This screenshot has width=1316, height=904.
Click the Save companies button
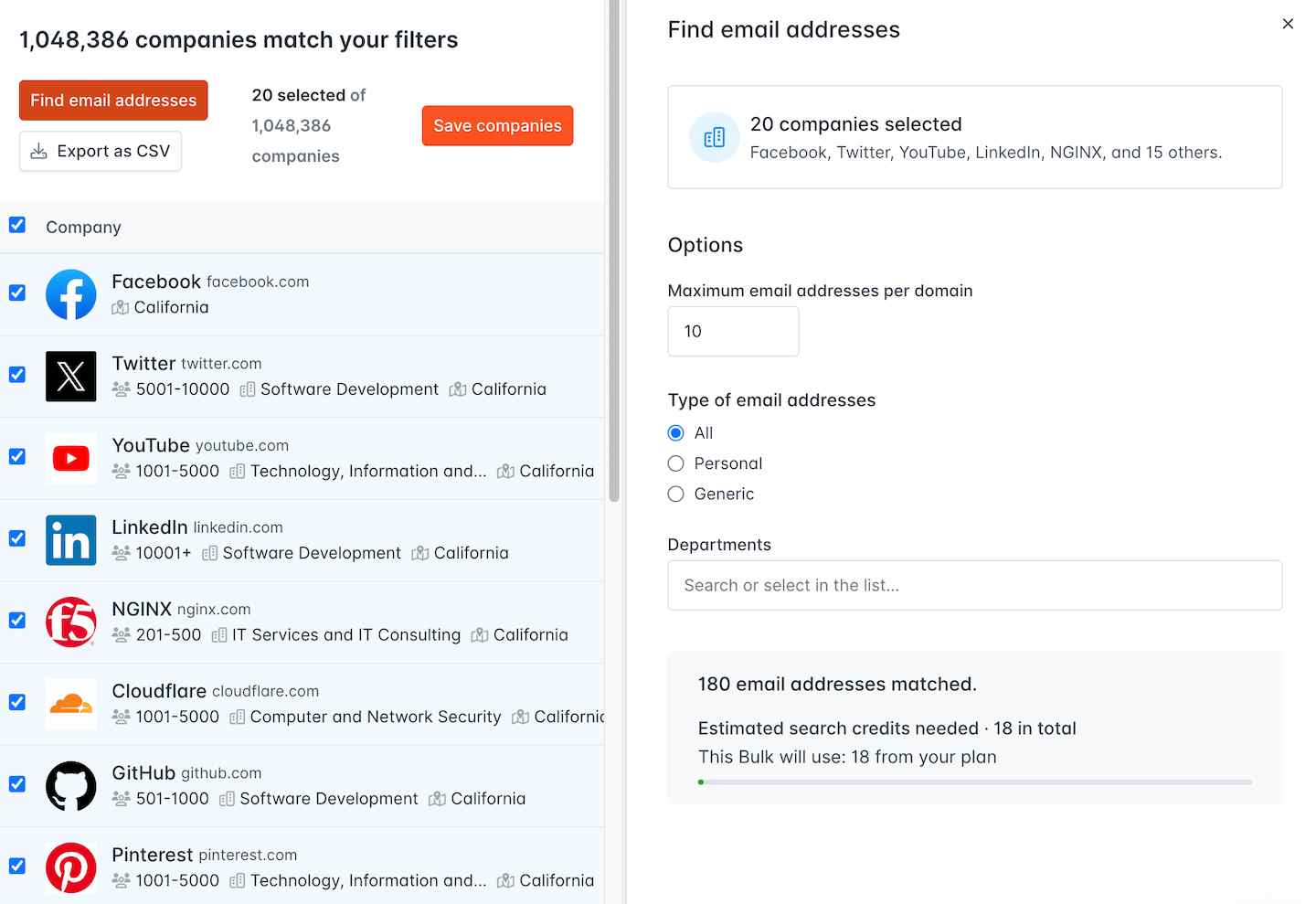(x=497, y=126)
